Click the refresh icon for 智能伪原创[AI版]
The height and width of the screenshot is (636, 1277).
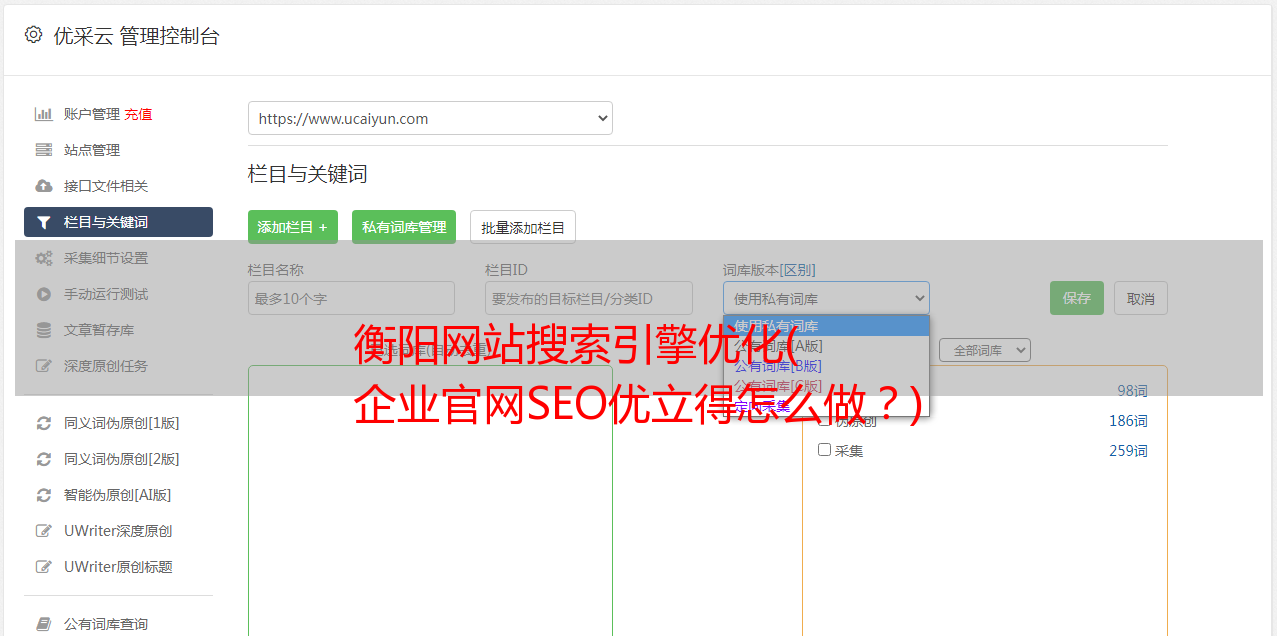43,495
